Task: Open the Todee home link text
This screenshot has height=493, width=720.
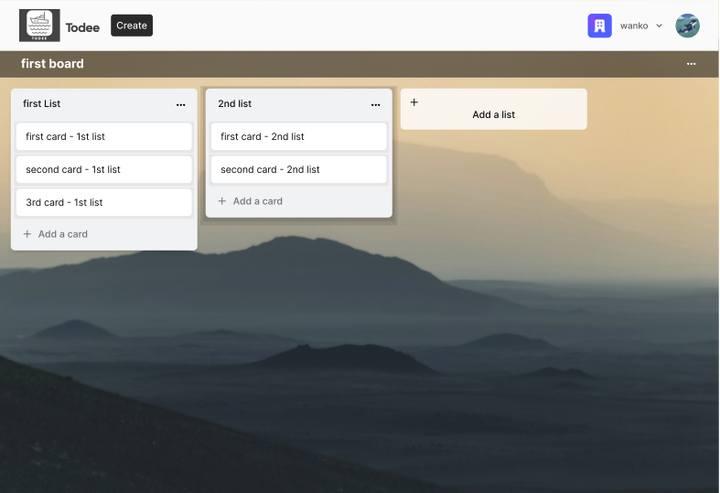Action: (x=83, y=28)
